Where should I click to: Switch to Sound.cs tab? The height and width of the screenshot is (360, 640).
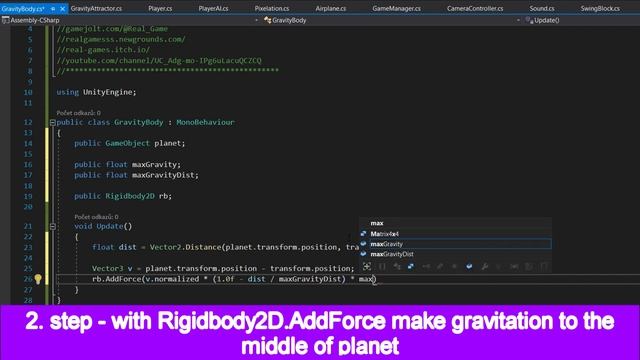[542, 8]
